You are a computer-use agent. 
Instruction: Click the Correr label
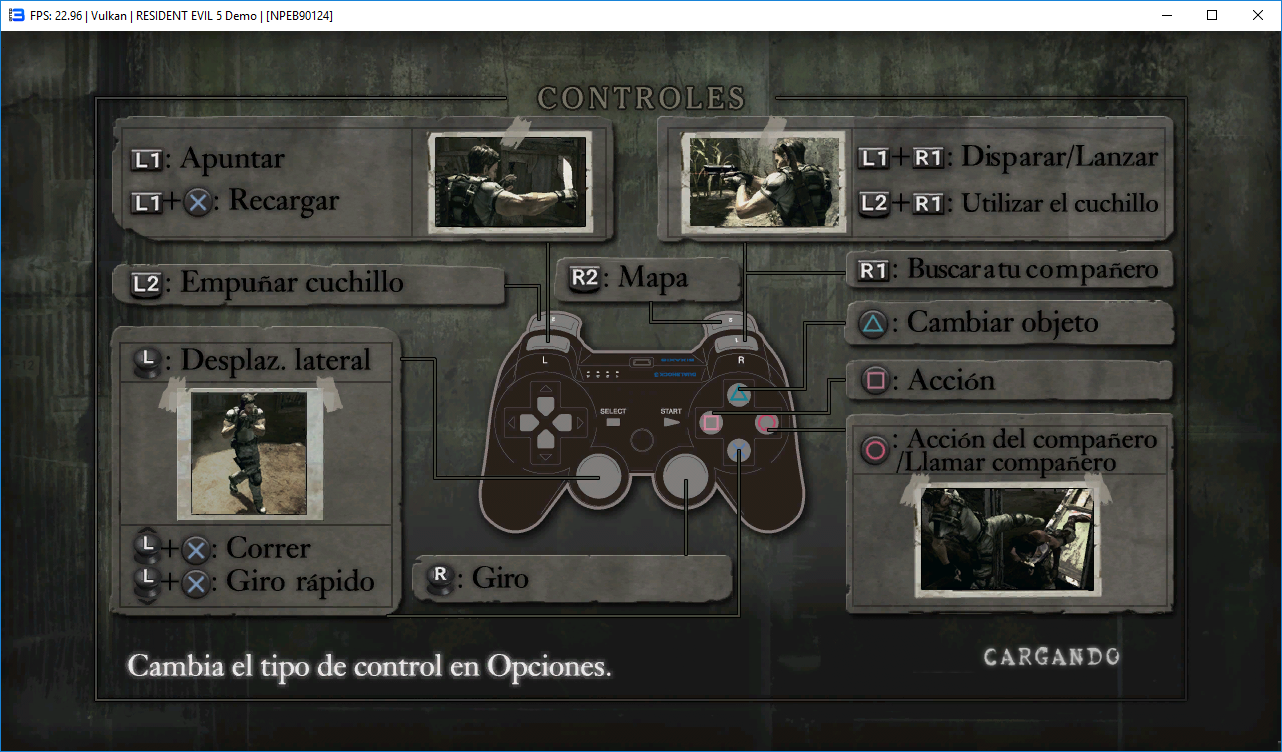(268, 548)
